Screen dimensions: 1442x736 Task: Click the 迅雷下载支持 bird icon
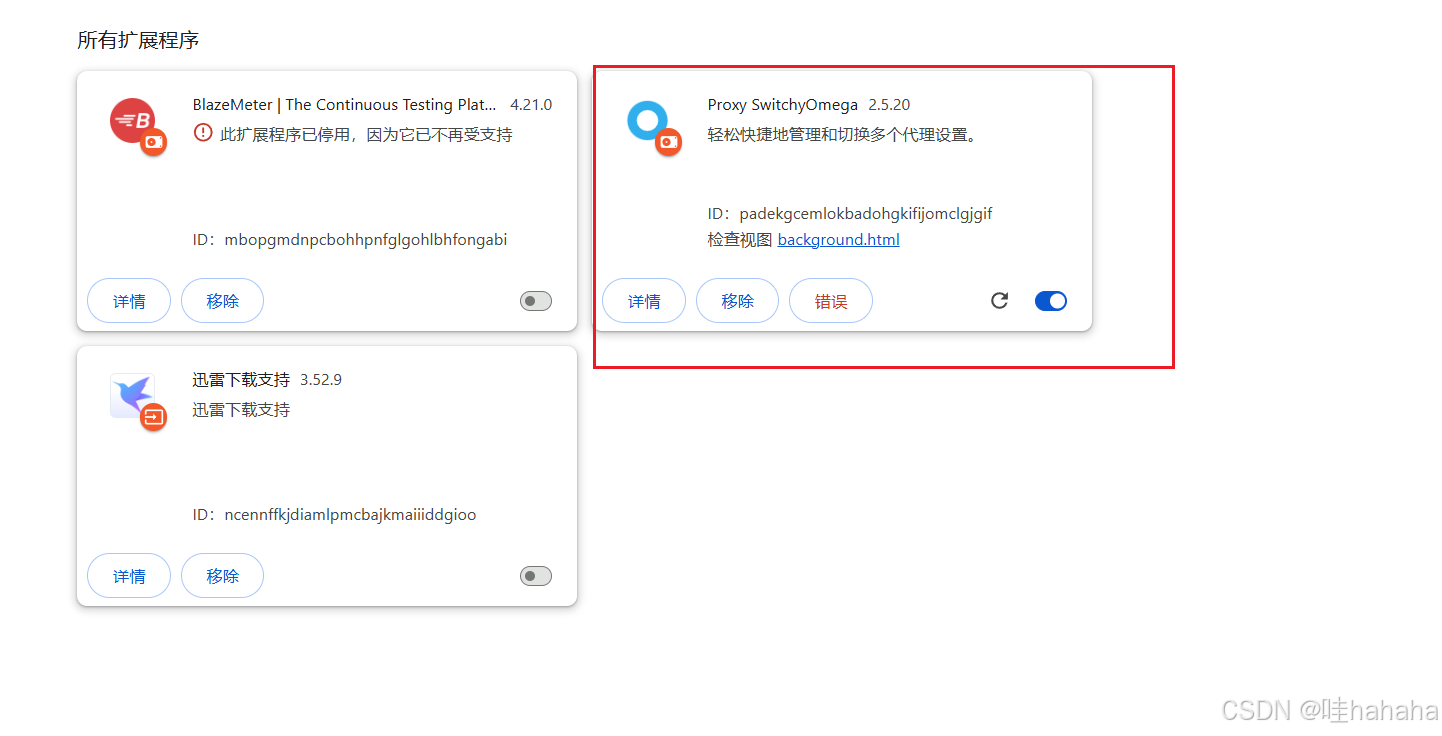click(132, 396)
